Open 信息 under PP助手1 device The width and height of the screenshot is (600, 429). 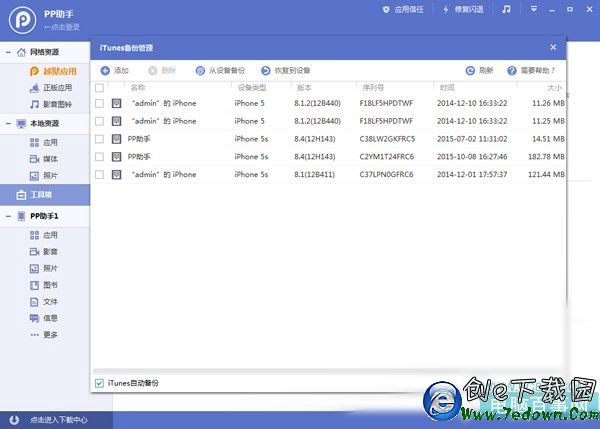44,318
